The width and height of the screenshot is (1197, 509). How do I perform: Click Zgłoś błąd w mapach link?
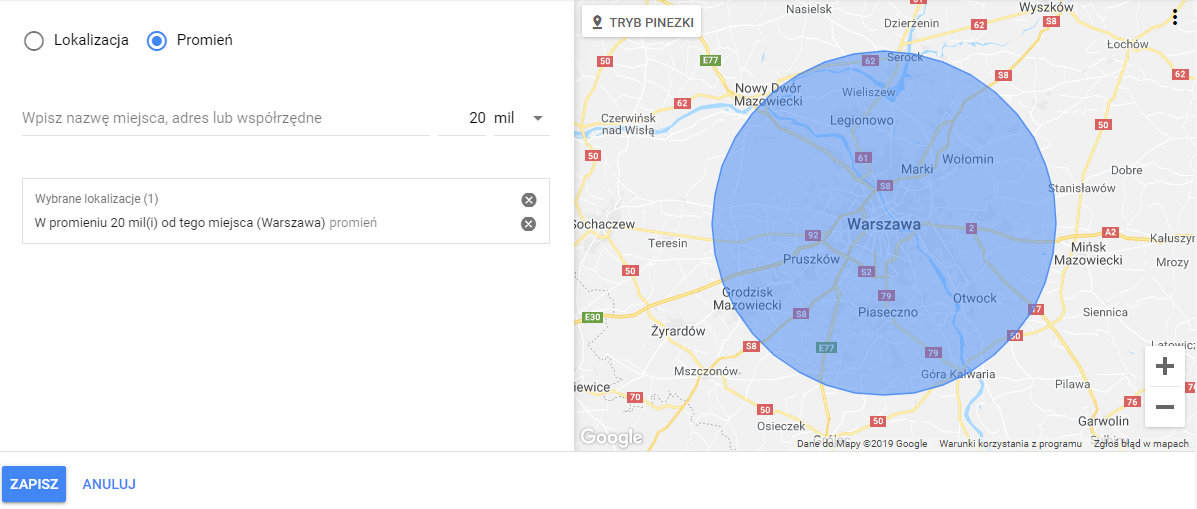[1142, 444]
